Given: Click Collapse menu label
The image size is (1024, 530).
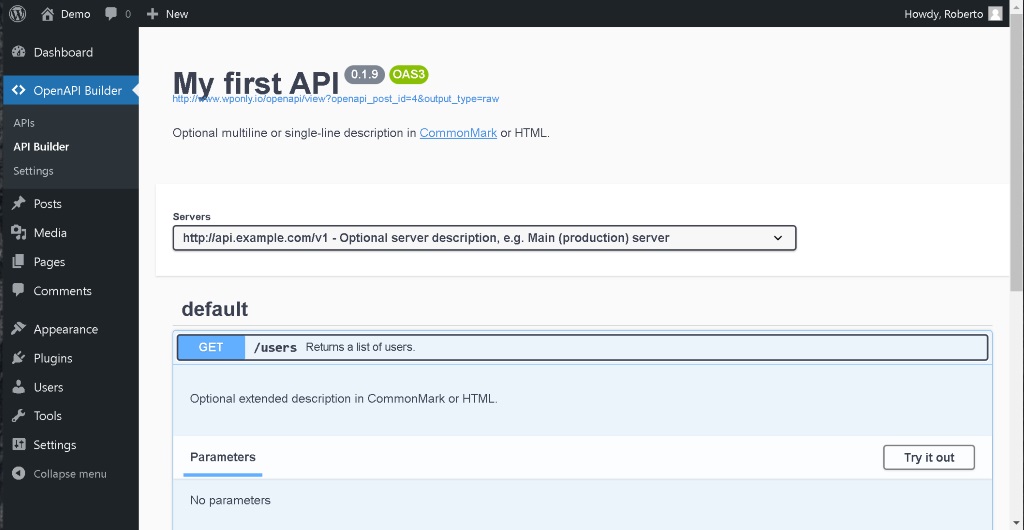Looking at the screenshot, I should pyautogui.click(x=70, y=474).
